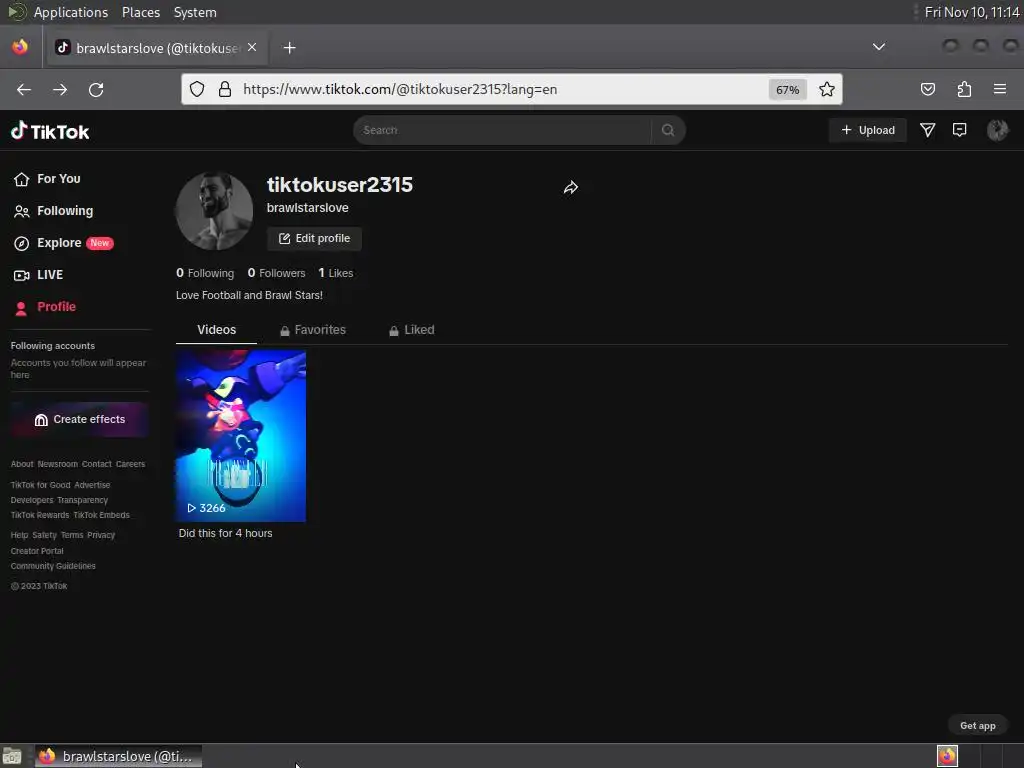
Task: Switch to the Liked tab
Action: (x=411, y=330)
